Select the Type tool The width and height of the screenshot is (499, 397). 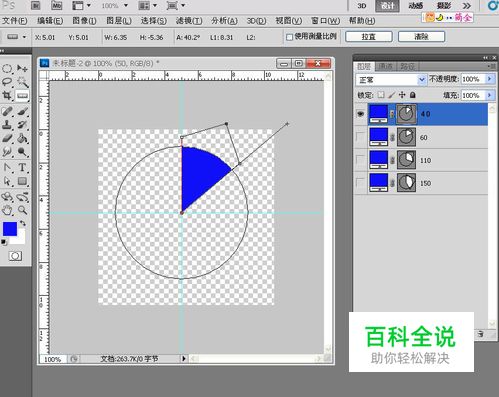tap(22, 167)
